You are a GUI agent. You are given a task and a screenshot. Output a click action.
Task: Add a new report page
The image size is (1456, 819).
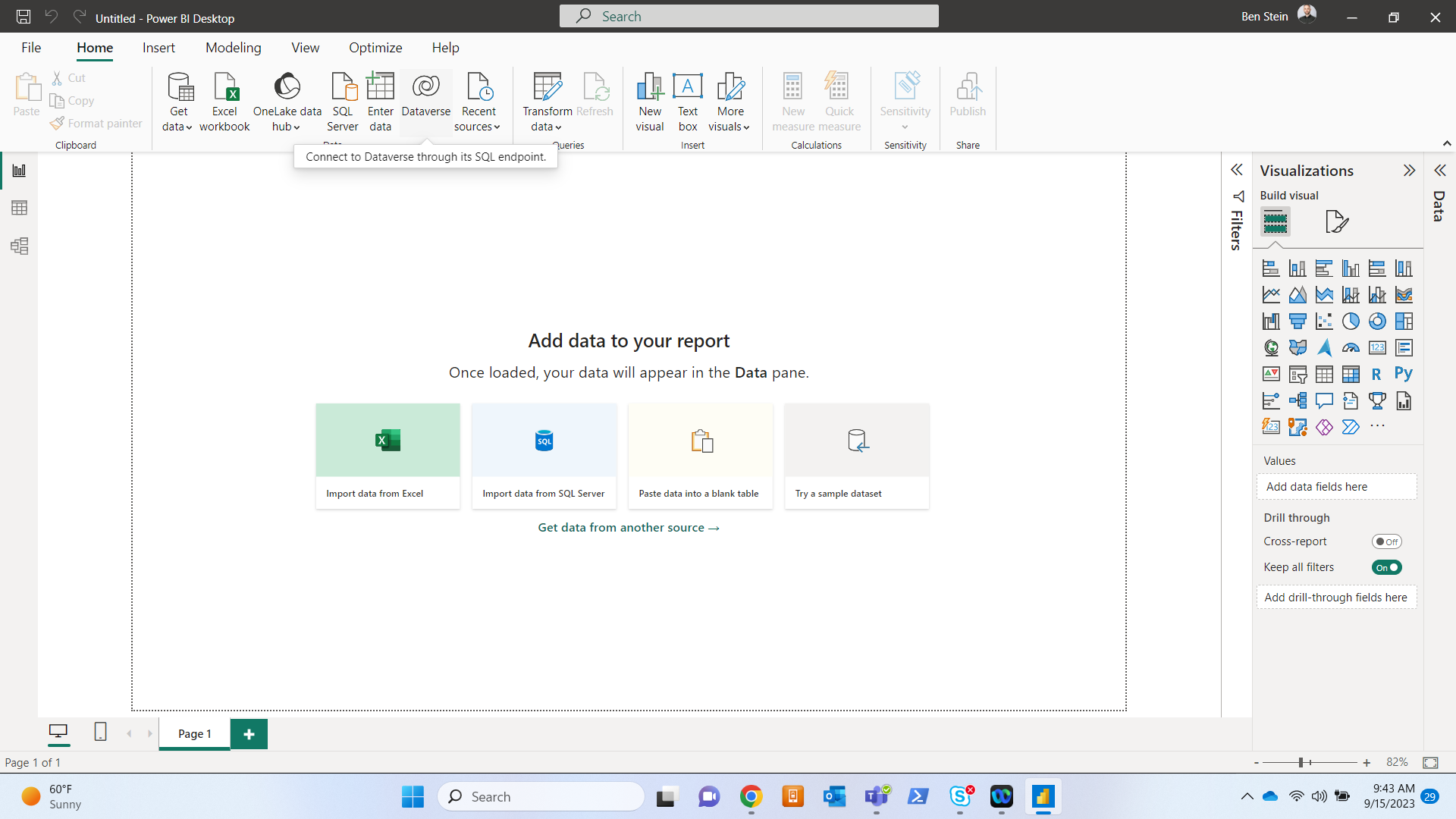[x=249, y=734]
